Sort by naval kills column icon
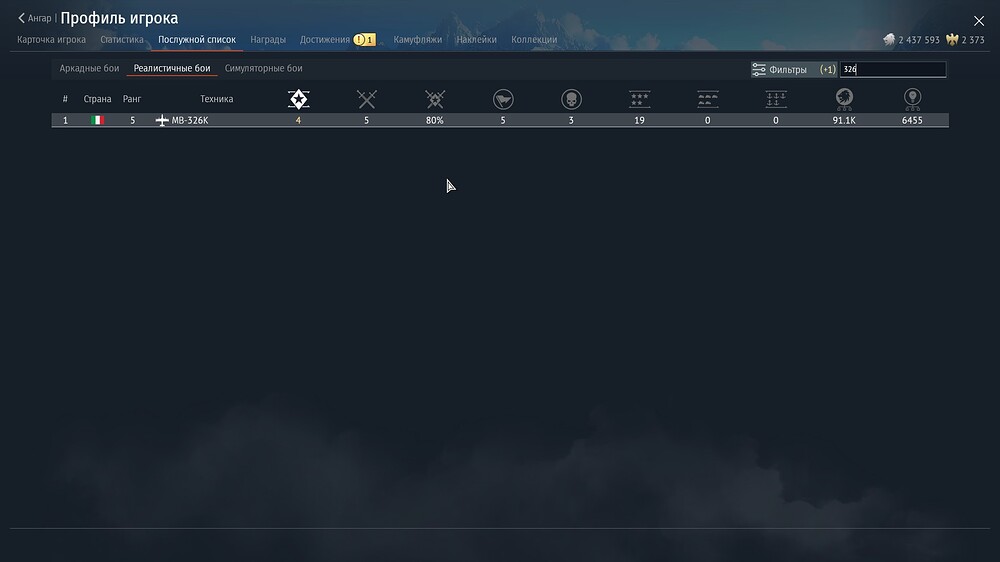The image size is (1000, 562). point(776,99)
